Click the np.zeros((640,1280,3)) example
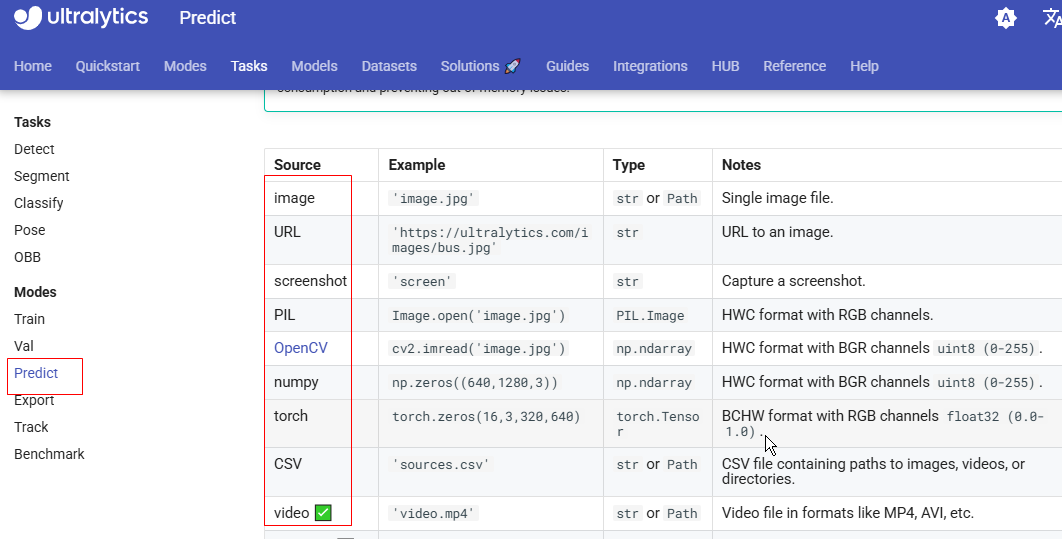The height and width of the screenshot is (539, 1062). pos(475,383)
